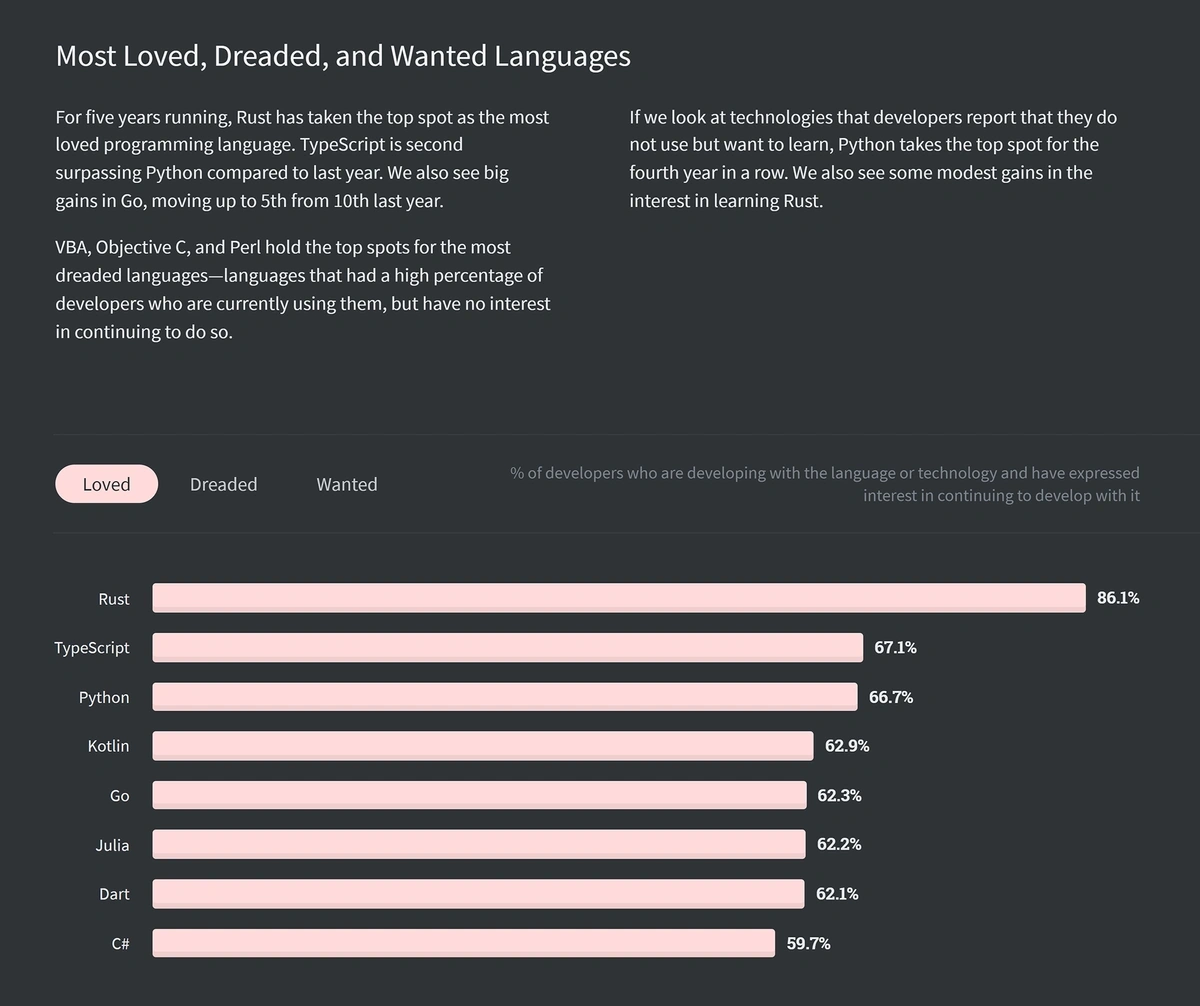
Task: Click the chart description text
Action: [x=825, y=484]
